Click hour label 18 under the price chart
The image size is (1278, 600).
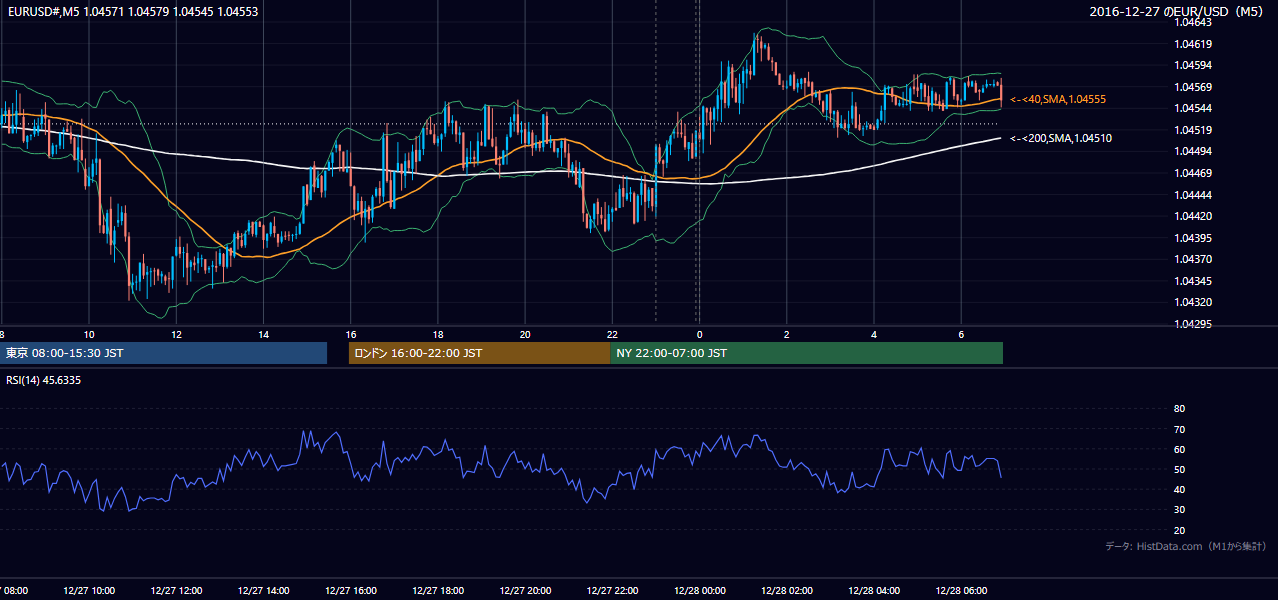coord(438,334)
